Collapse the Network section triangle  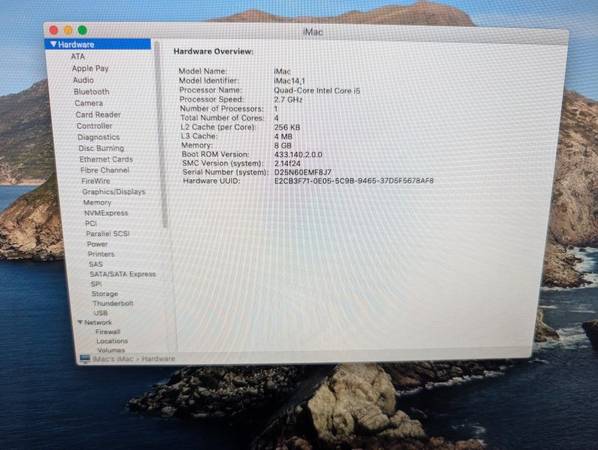[80, 322]
